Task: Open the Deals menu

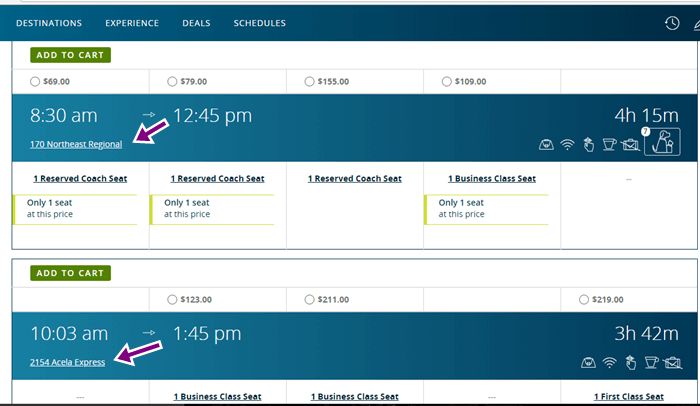Action: click(x=196, y=23)
